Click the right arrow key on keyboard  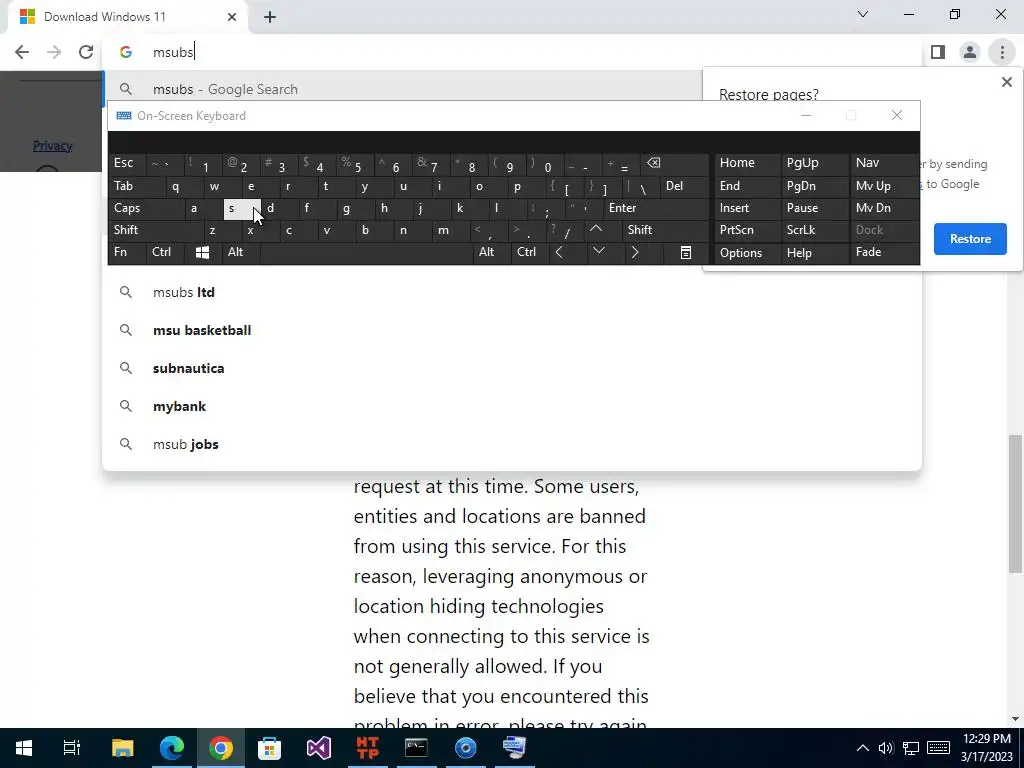click(635, 252)
